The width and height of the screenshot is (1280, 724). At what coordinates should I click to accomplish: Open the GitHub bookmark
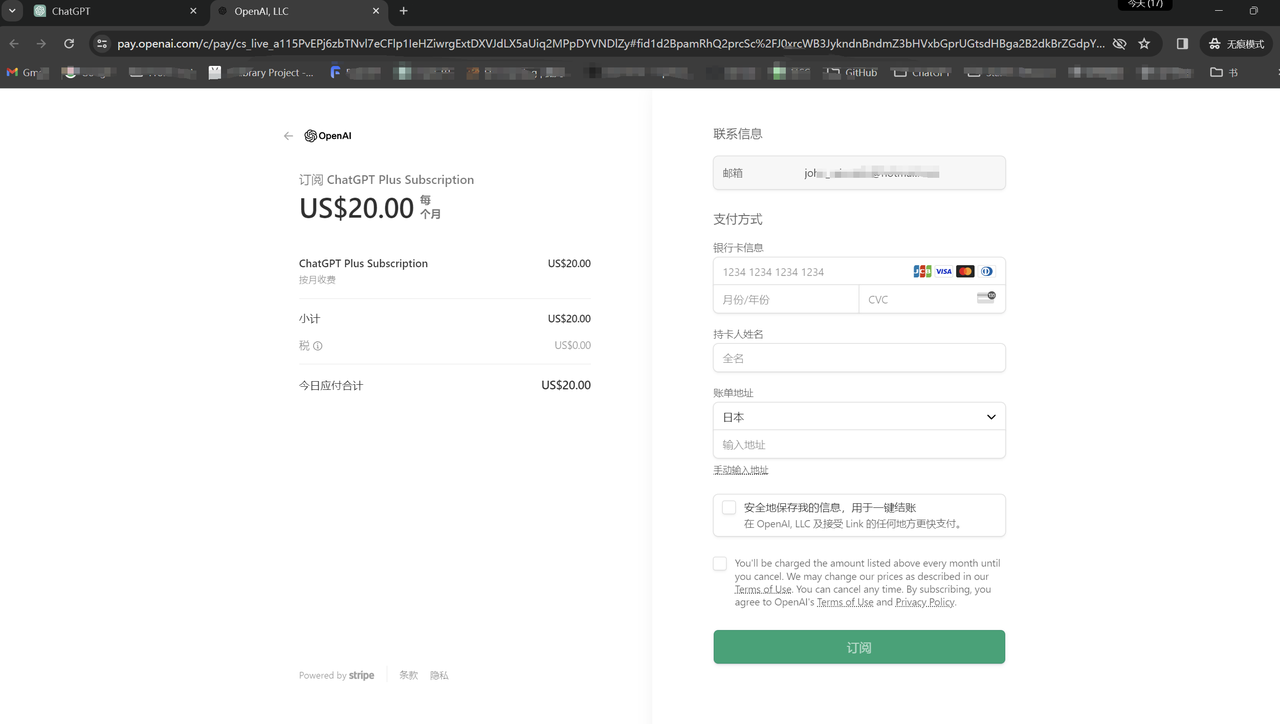click(852, 73)
